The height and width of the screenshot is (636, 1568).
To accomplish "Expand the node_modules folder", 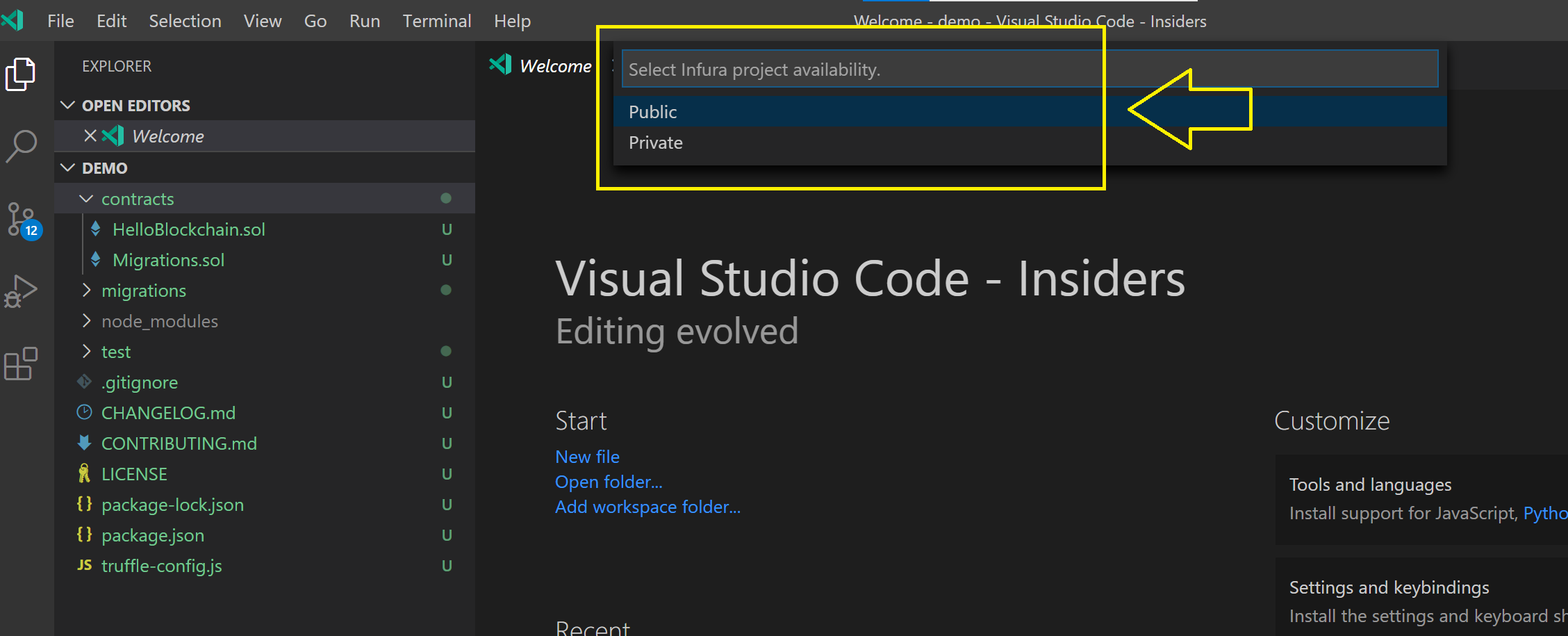I will point(86,320).
